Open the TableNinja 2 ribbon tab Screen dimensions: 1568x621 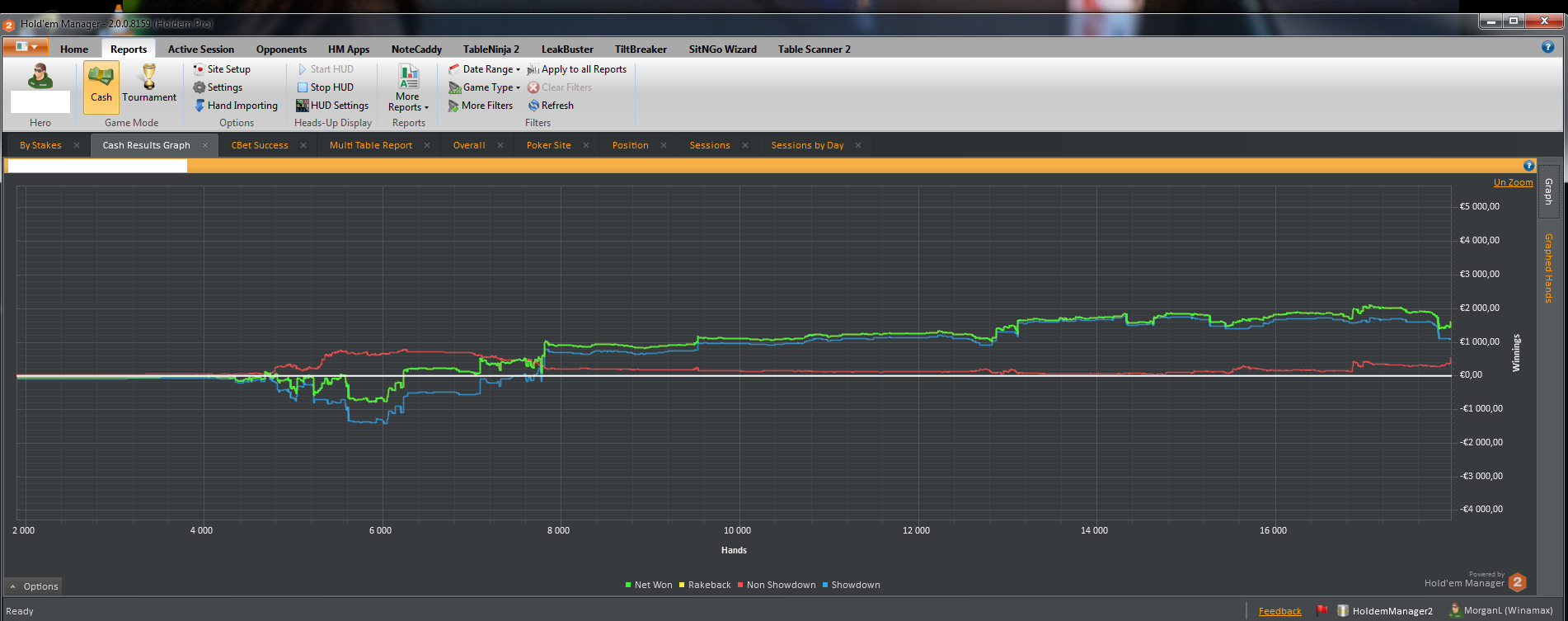click(491, 49)
